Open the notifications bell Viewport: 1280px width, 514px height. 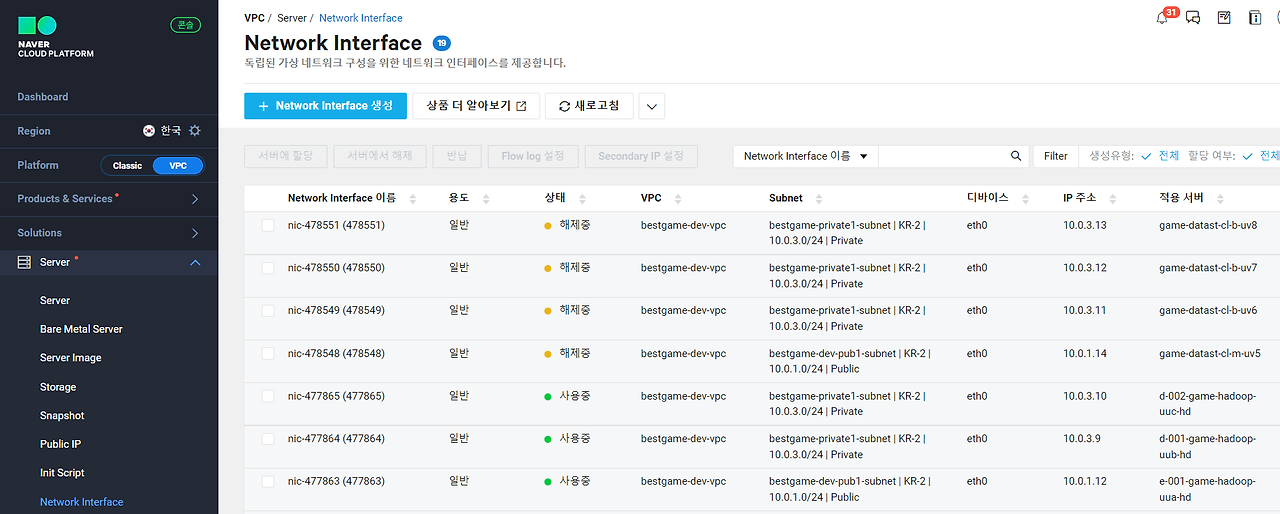click(1162, 18)
